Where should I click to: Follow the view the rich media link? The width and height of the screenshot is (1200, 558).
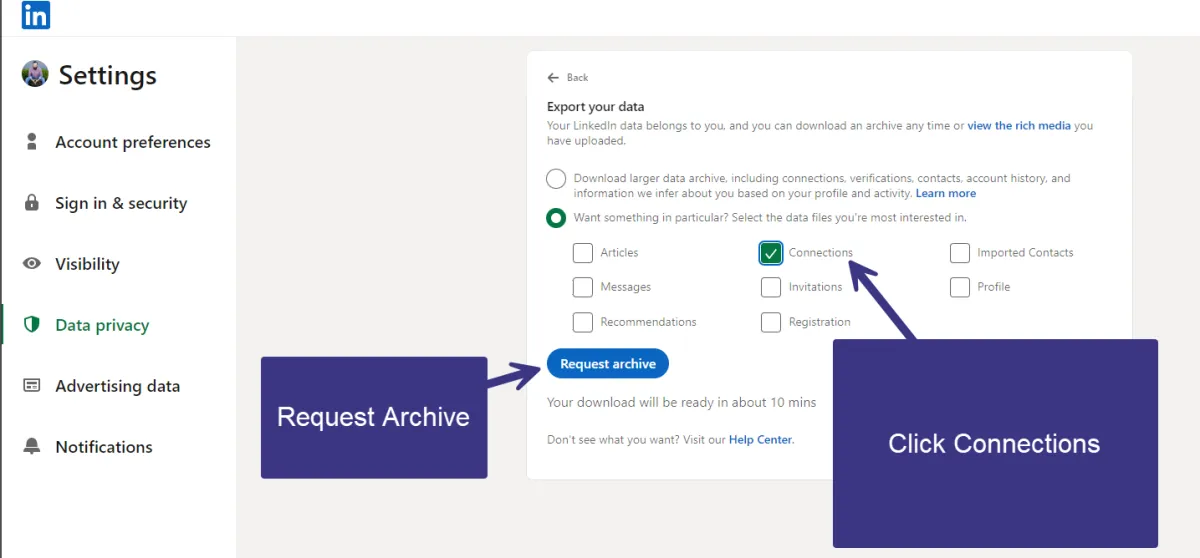pos(1019,126)
